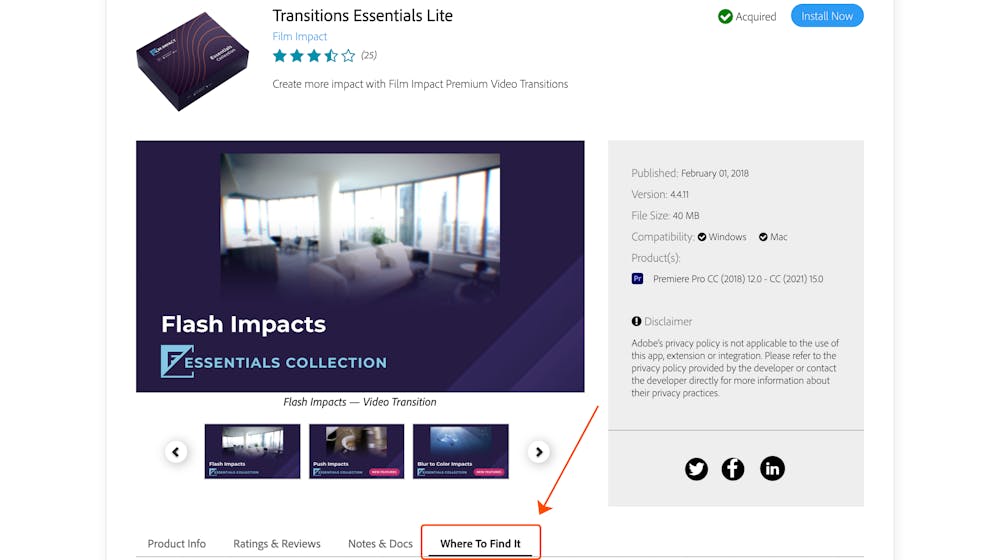Click the Flash Impacts main preview image
The image size is (1000, 560).
pyautogui.click(x=360, y=266)
